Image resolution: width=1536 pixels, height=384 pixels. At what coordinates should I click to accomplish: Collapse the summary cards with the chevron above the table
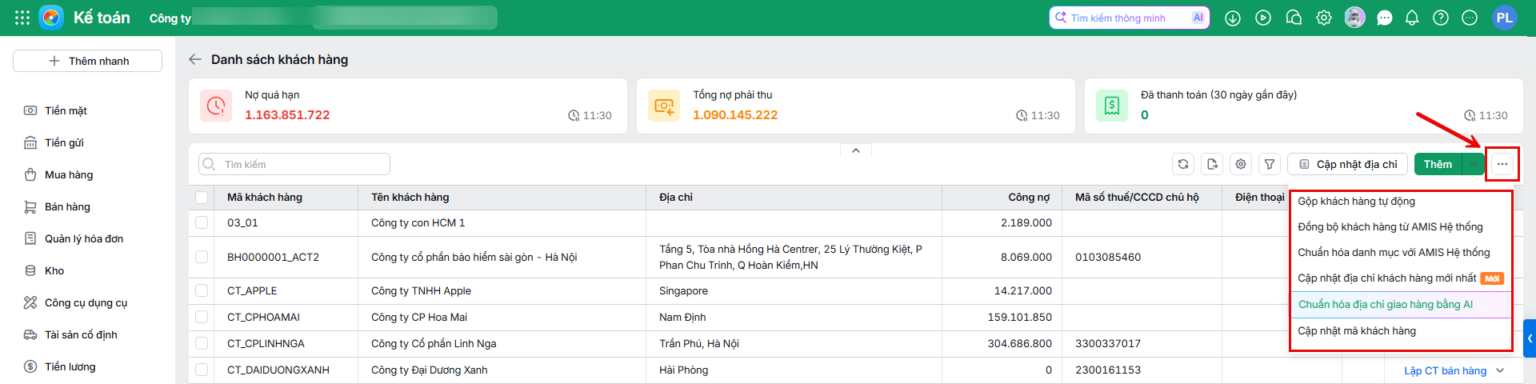click(x=855, y=151)
